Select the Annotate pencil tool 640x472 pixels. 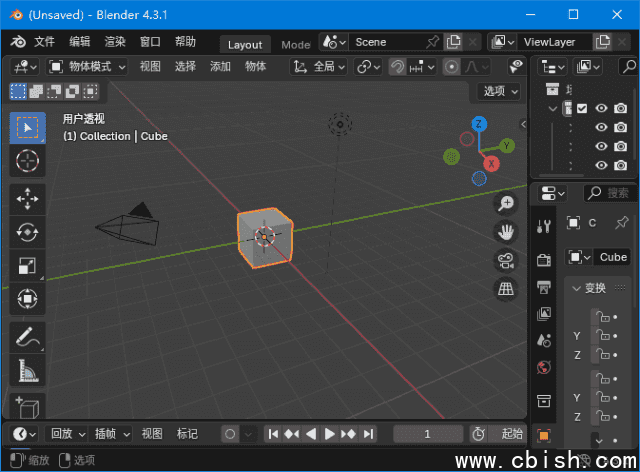point(27,337)
